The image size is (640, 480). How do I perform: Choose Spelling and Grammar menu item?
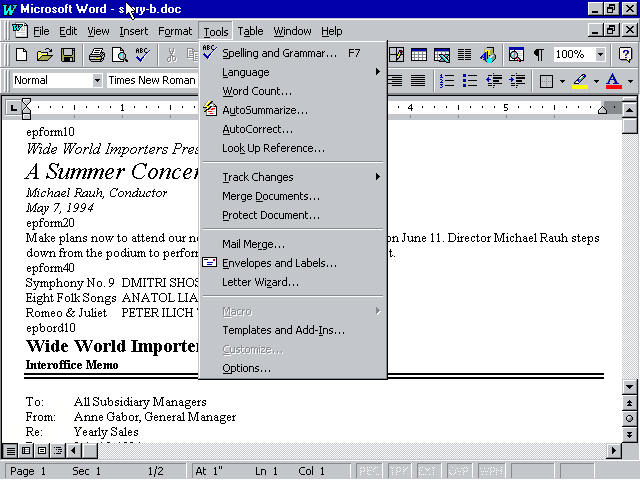pos(293,53)
